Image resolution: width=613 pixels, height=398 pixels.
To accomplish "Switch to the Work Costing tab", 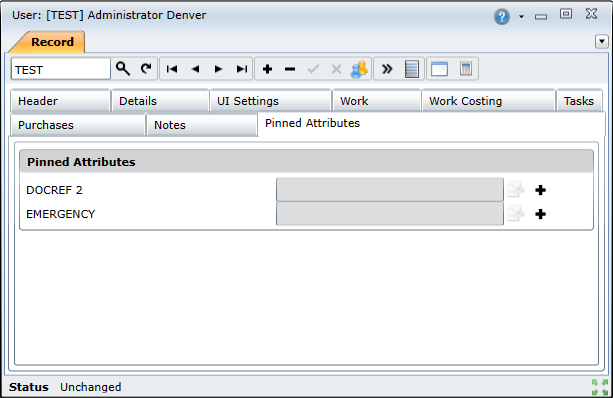I will [488, 101].
